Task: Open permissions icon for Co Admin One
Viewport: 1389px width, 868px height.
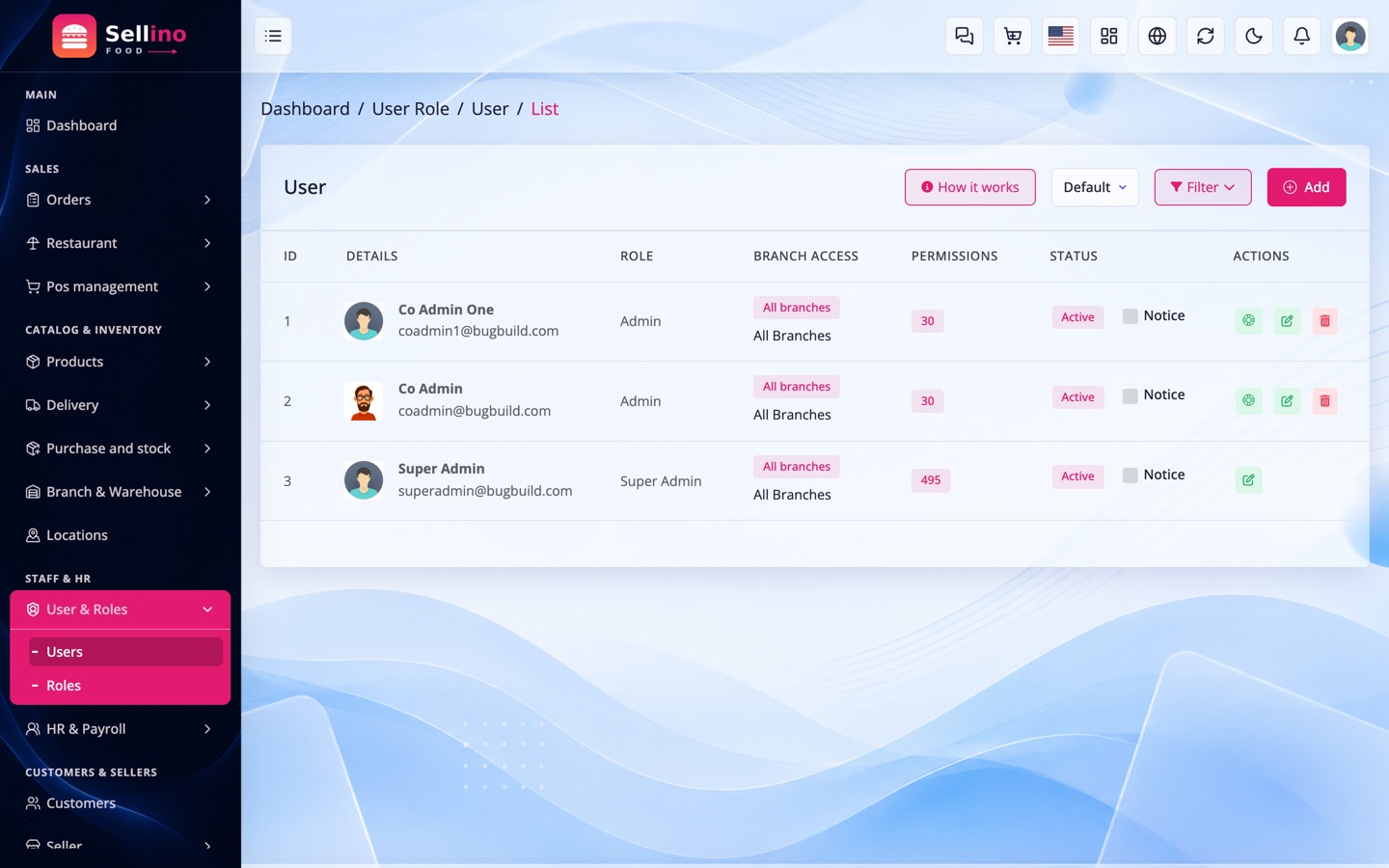Action: point(1248,321)
